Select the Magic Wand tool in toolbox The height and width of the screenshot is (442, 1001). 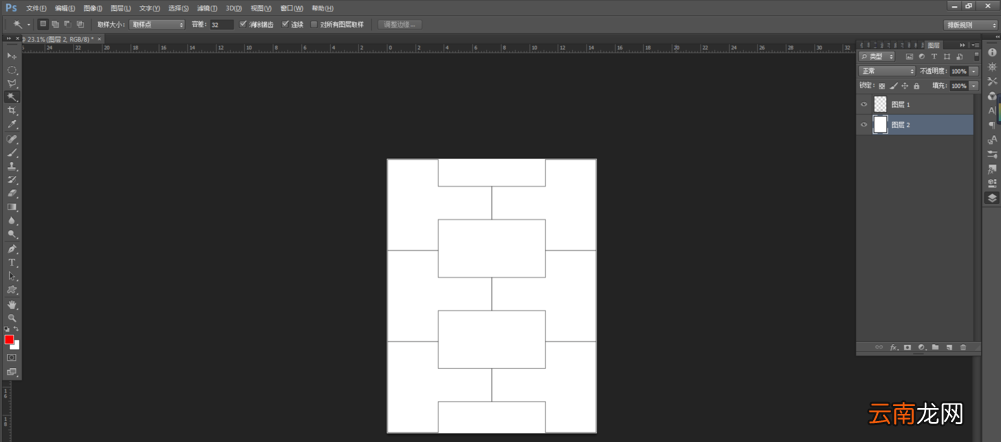(x=11, y=97)
